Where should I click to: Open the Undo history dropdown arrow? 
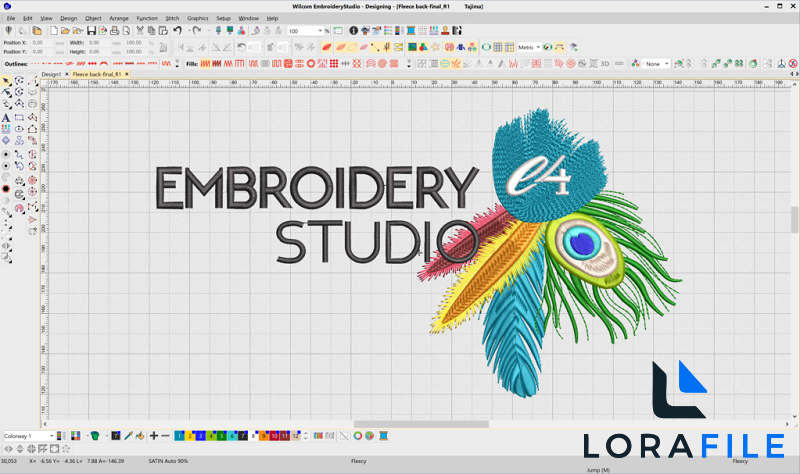point(188,31)
